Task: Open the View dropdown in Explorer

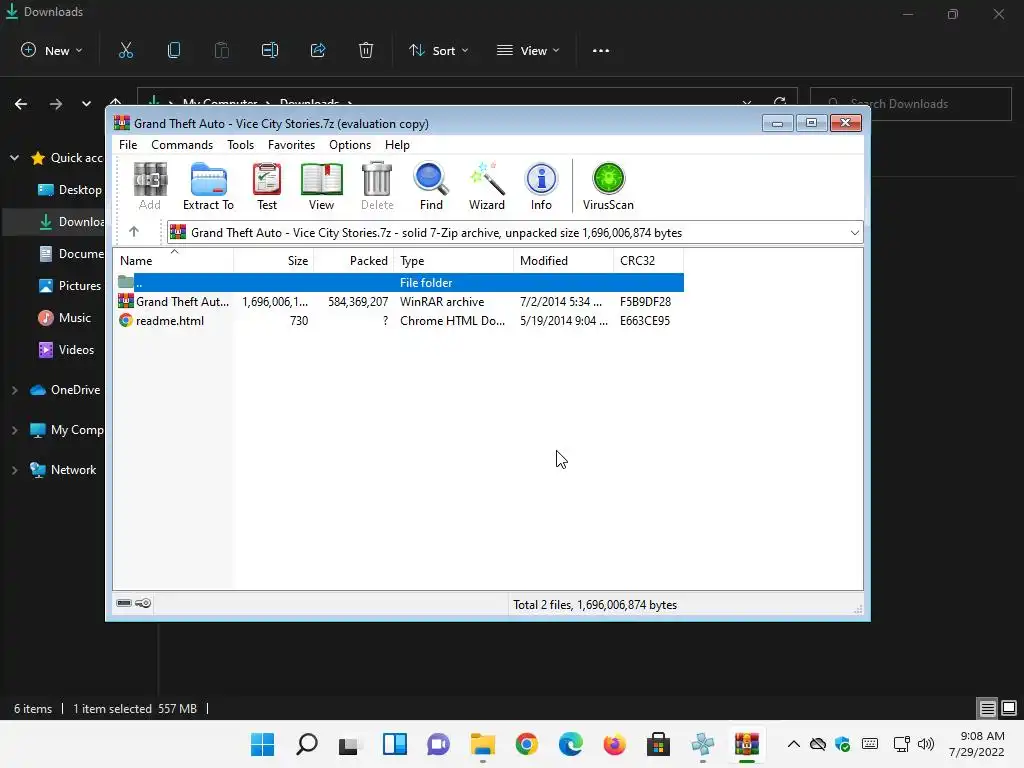Action: 528,50
